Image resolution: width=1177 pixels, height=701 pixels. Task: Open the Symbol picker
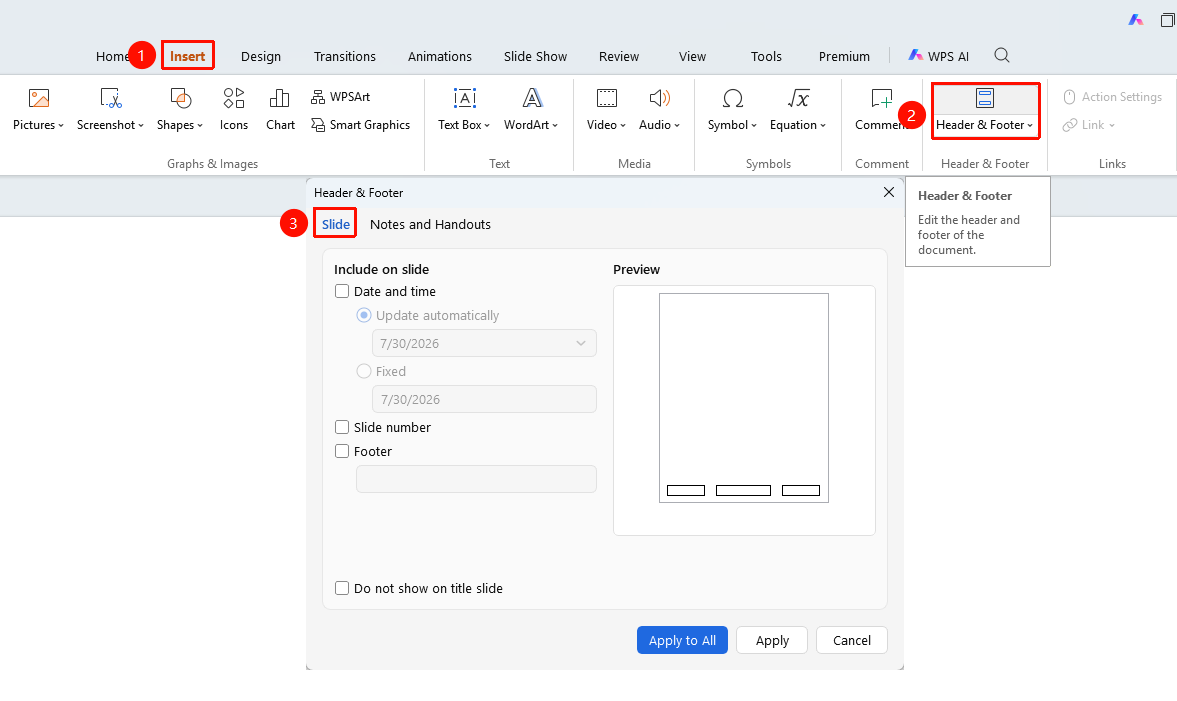732,110
